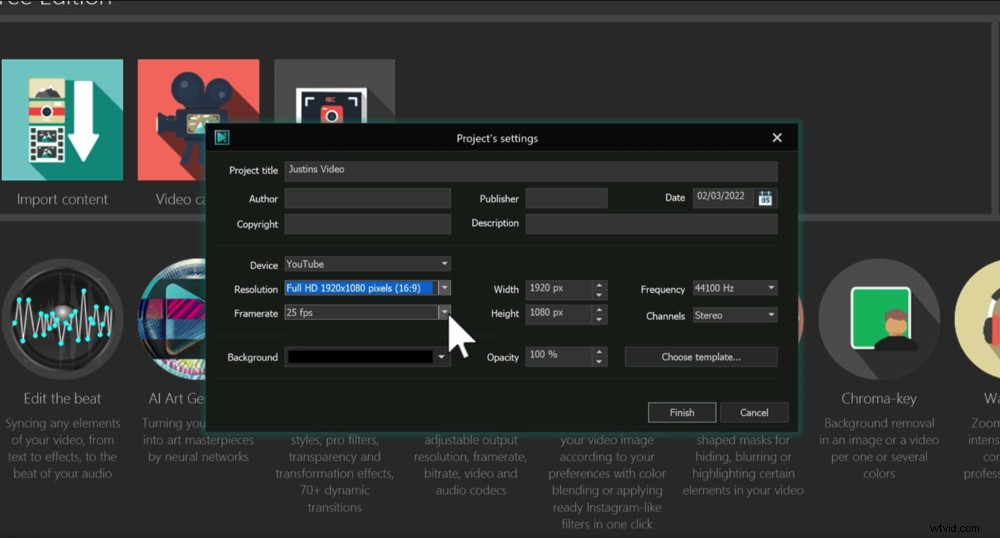Open the Edit the beat feature icon
Viewport: 1000px width, 538px height.
[62, 319]
